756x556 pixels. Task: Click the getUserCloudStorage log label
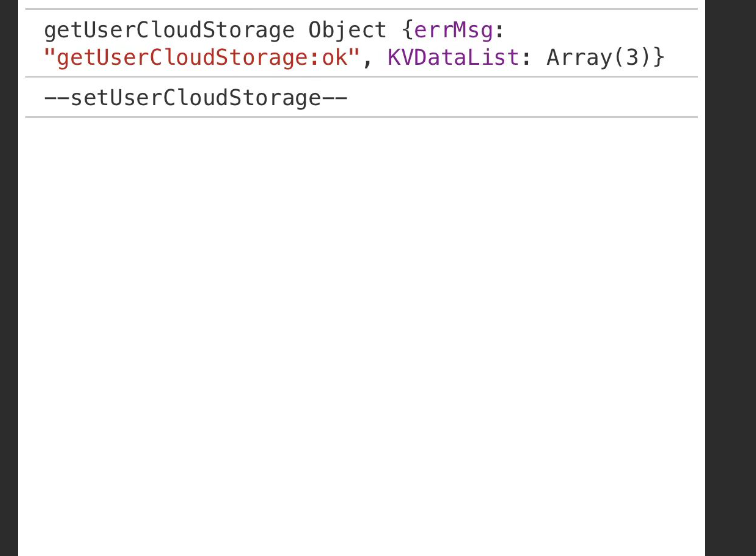coord(169,31)
